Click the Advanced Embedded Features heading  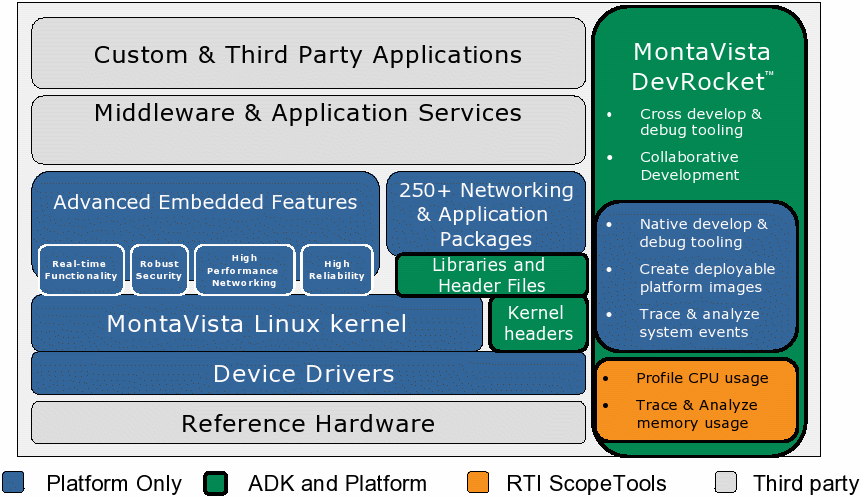pyautogui.click(x=205, y=202)
